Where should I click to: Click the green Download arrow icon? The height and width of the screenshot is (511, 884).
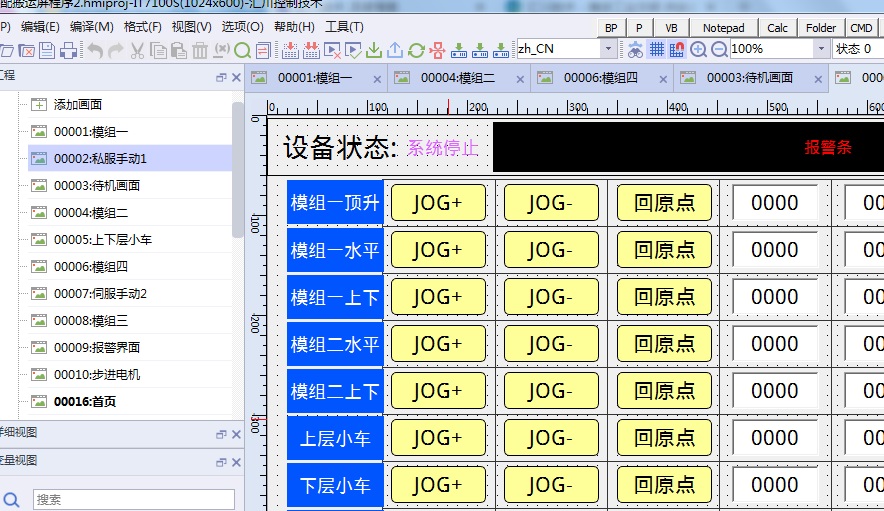point(373,50)
